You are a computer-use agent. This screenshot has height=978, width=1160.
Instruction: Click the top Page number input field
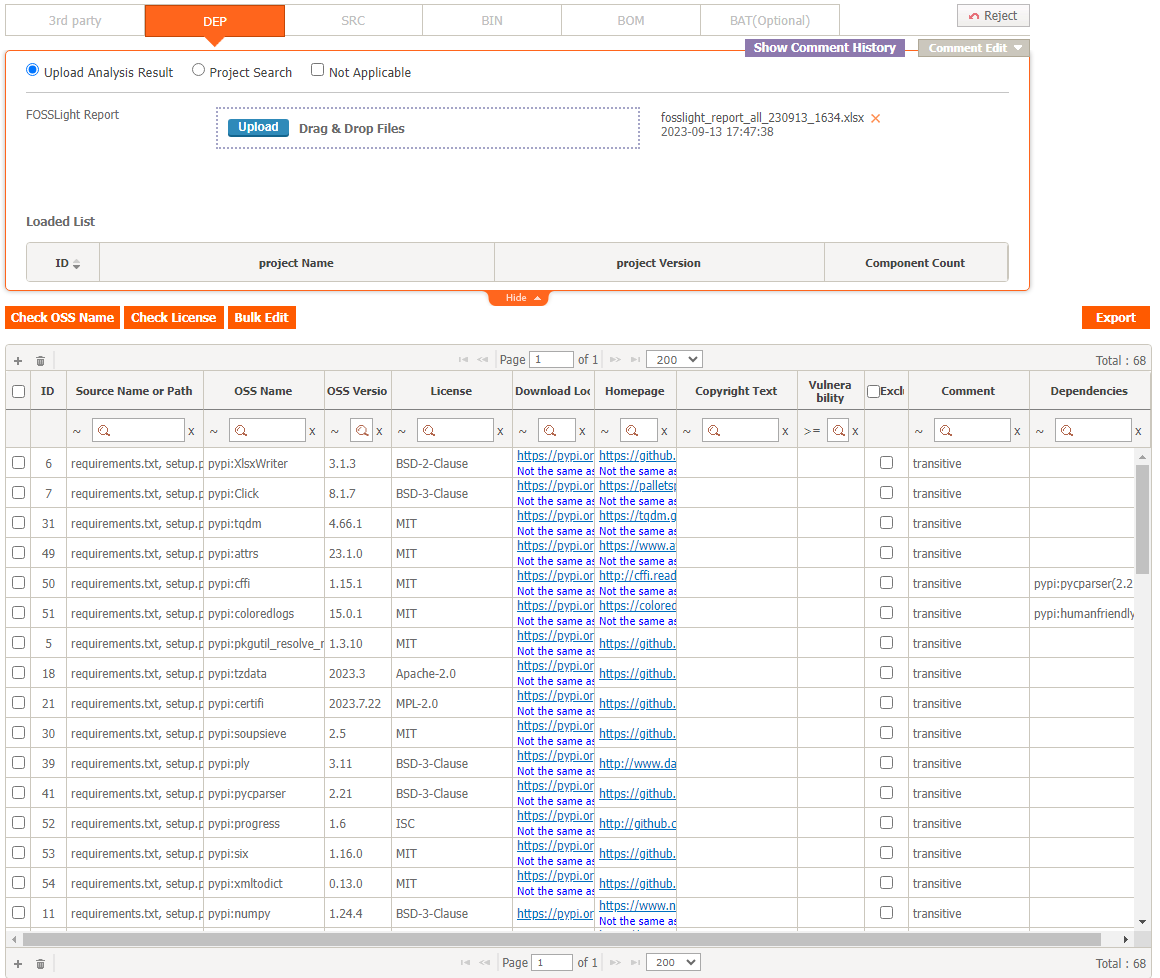click(551, 359)
